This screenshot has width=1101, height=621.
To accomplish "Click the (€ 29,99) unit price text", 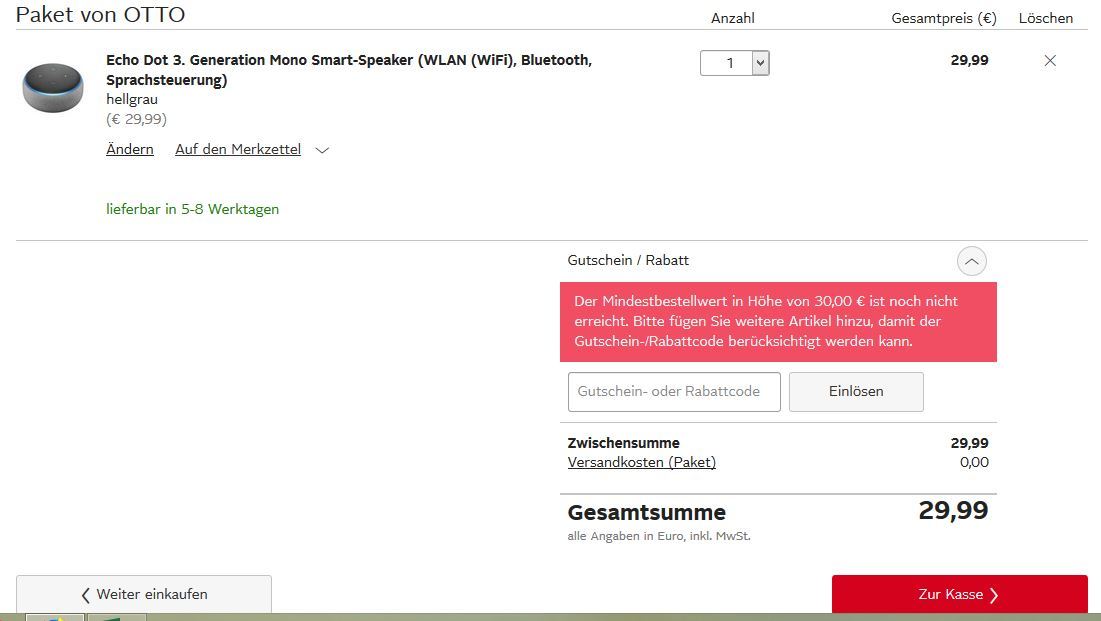I will (136, 119).
